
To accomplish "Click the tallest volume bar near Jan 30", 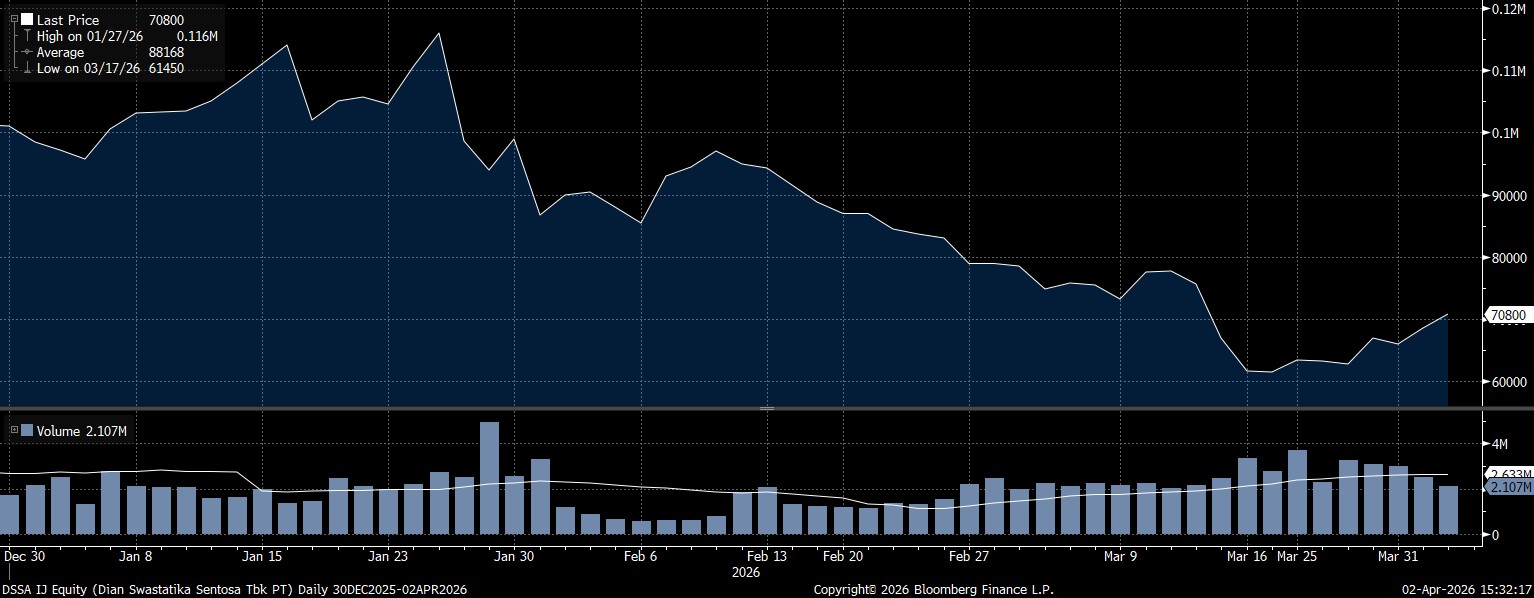I will tap(489, 478).
